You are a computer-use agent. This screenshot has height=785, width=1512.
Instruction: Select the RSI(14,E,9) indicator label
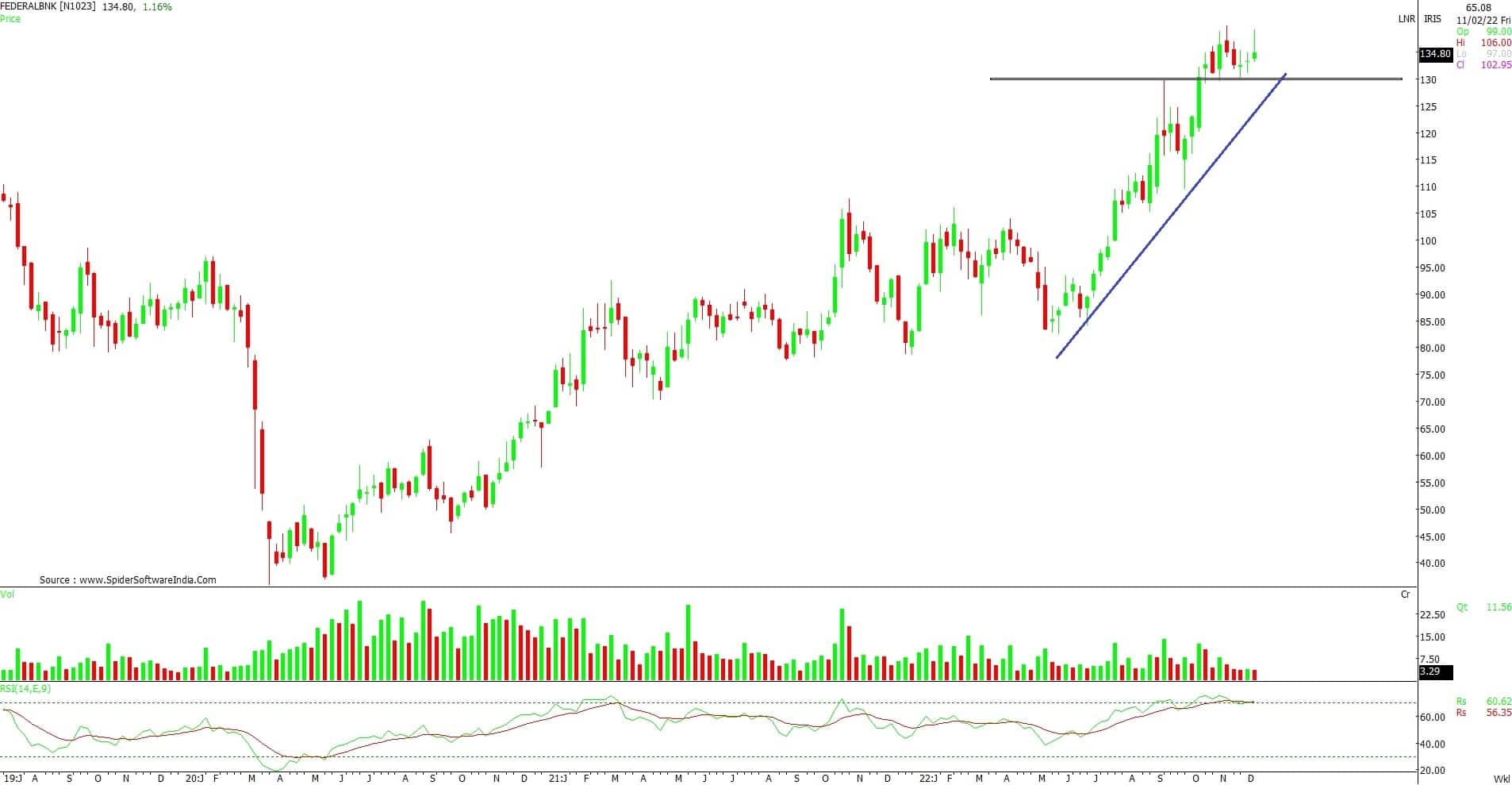click(25, 688)
